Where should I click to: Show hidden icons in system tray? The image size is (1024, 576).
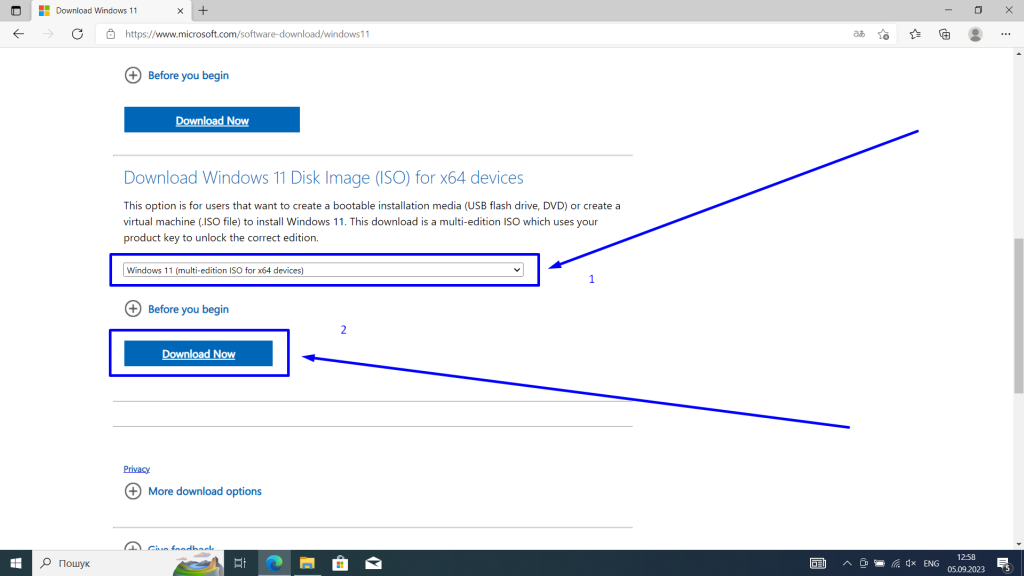tap(847, 563)
